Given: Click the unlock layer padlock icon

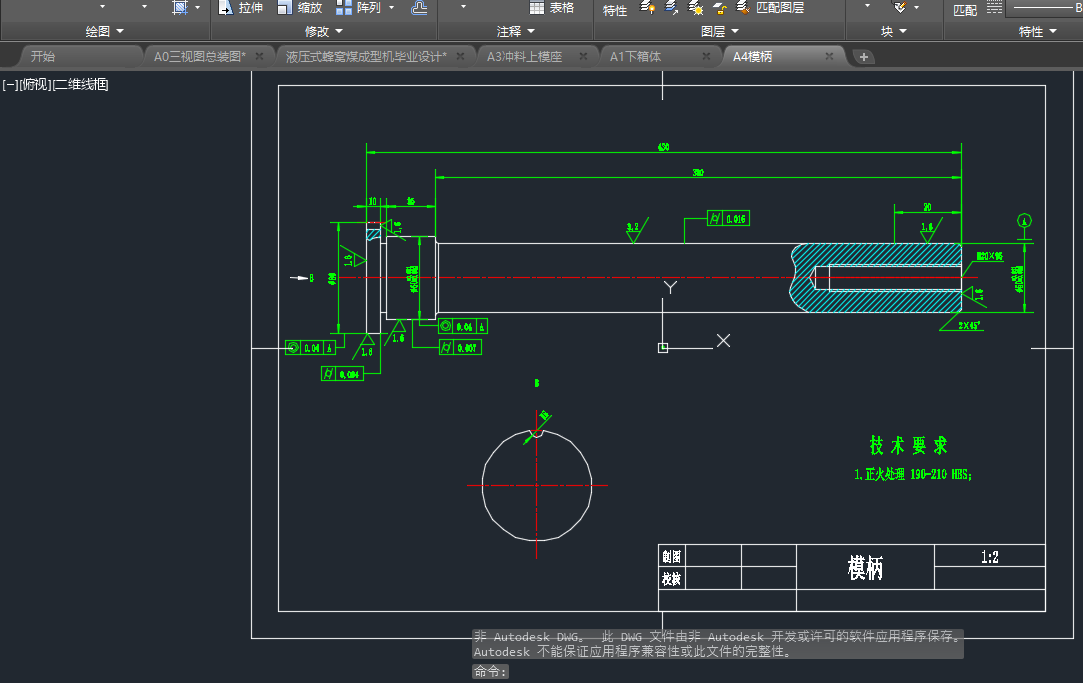Looking at the screenshot, I should pos(719,8).
